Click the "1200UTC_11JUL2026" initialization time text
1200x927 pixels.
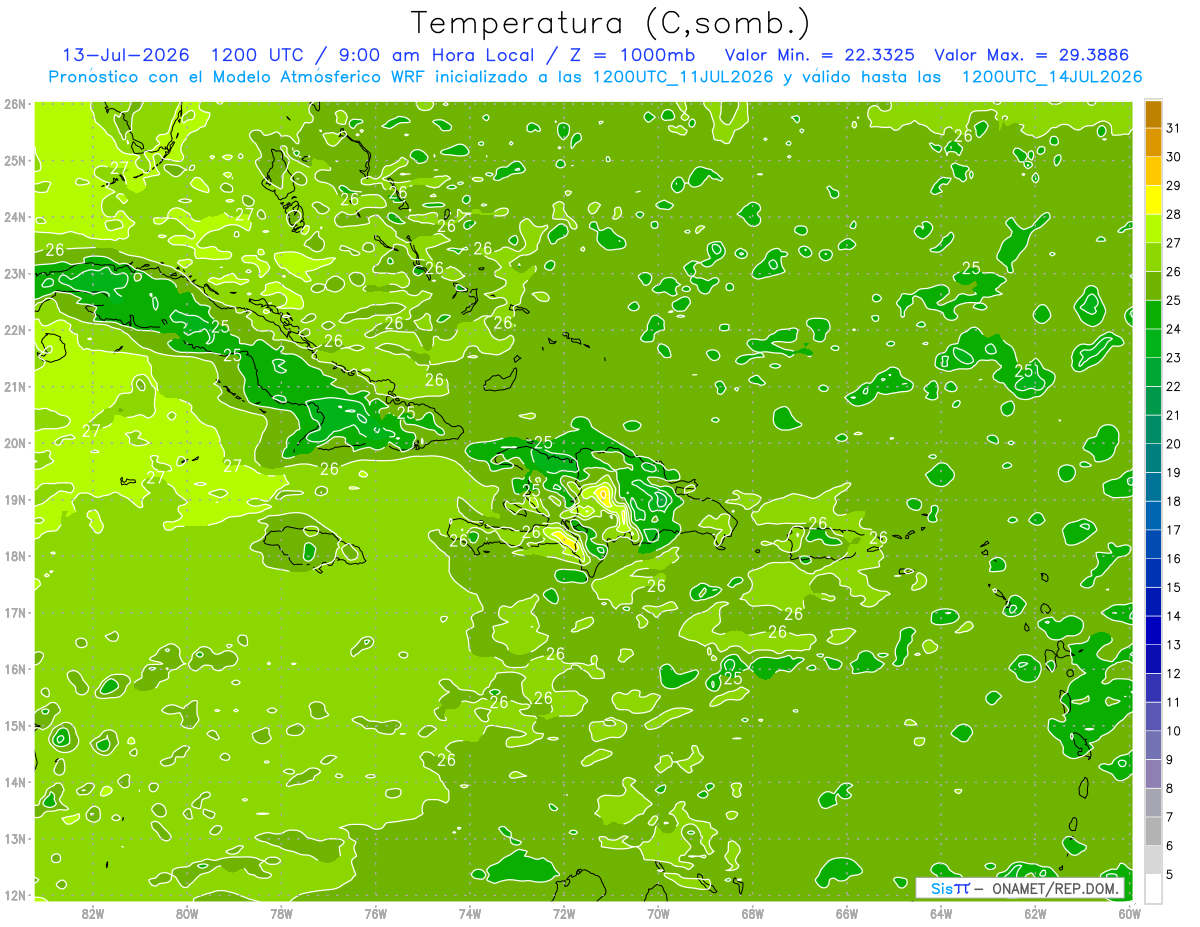pyautogui.click(x=683, y=77)
